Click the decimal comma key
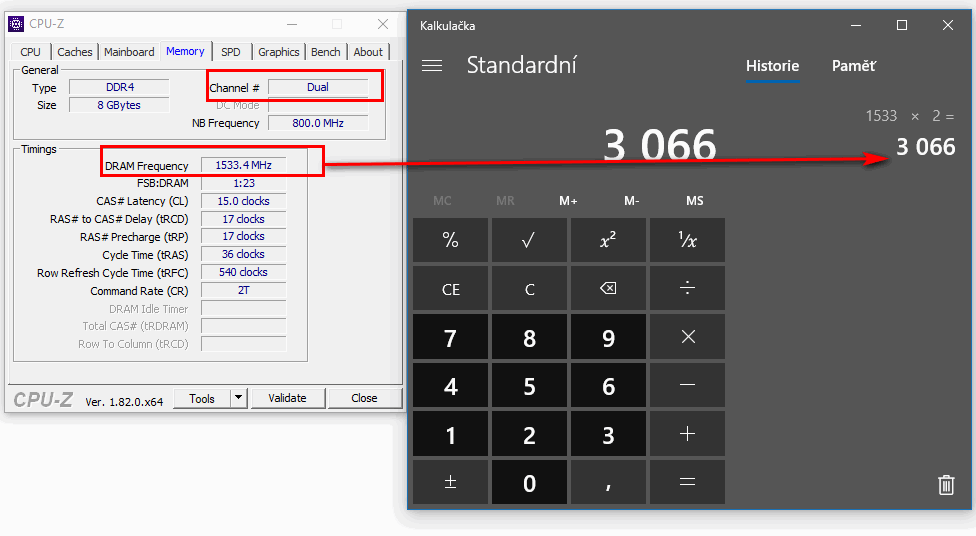This screenshot has width=976, height=536. pos(608,482)
